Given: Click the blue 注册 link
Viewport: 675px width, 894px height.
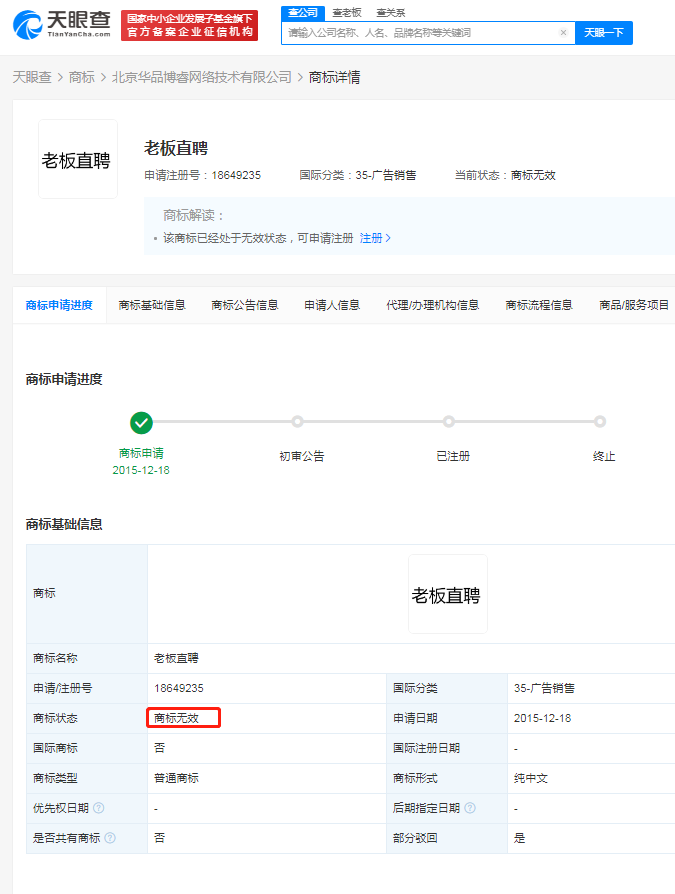Looking at the screenshot, I should click(375, 238).
